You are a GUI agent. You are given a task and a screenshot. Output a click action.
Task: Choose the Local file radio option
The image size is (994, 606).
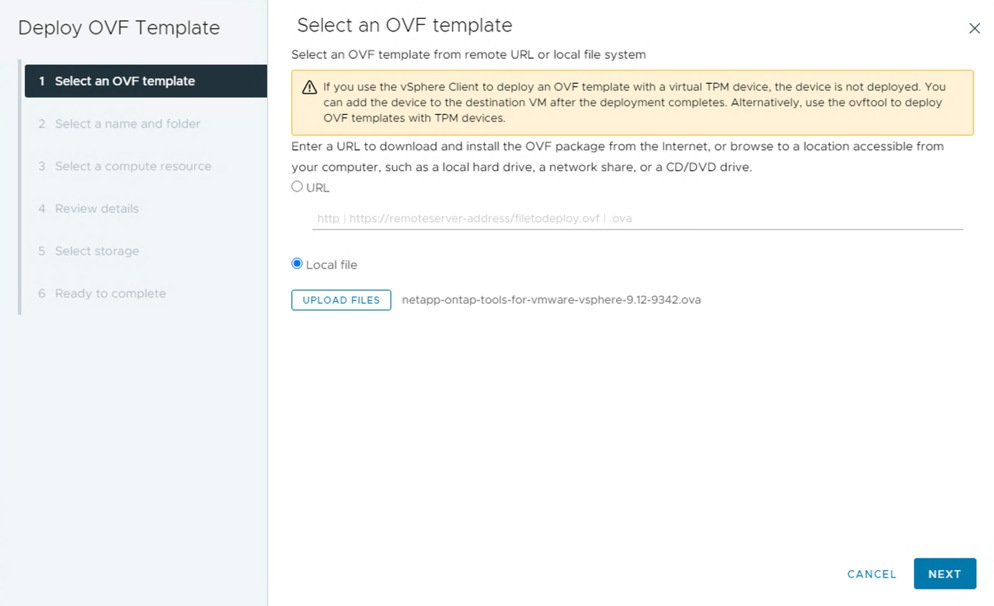[x=297, y=264]
